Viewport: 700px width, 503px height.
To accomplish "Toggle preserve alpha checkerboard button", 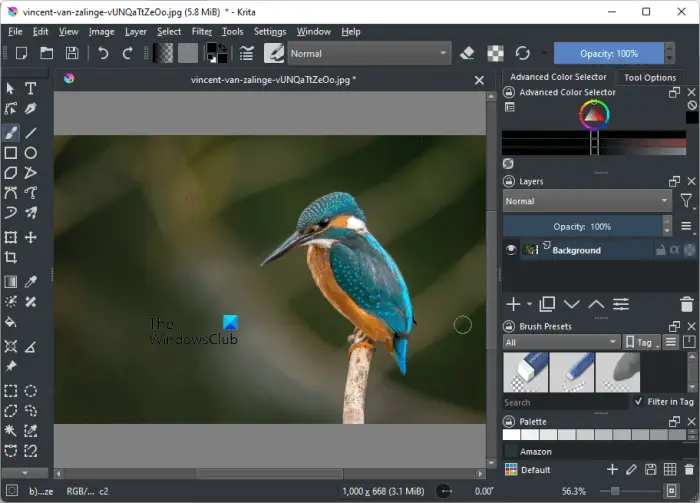I will click(496, 54).
